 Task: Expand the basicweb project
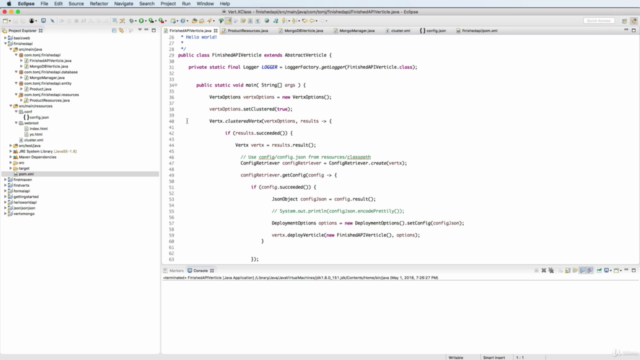[x=5, y=38]
